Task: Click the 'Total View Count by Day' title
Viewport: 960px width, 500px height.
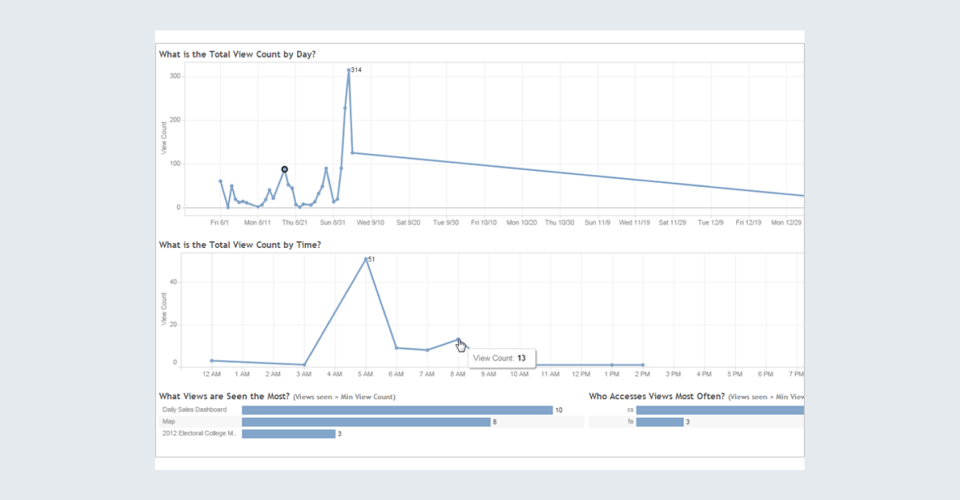Action: [238, 54]
